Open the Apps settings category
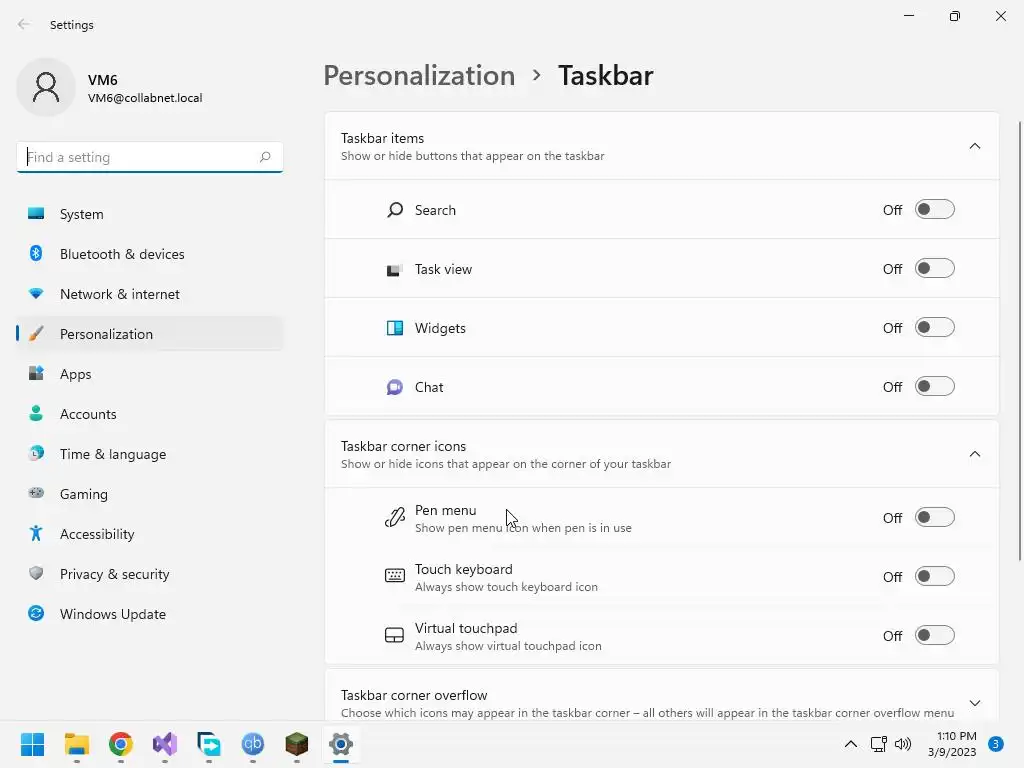Image resolution: width=1024 pixels, height=768 pixels. tap(150, 374)
